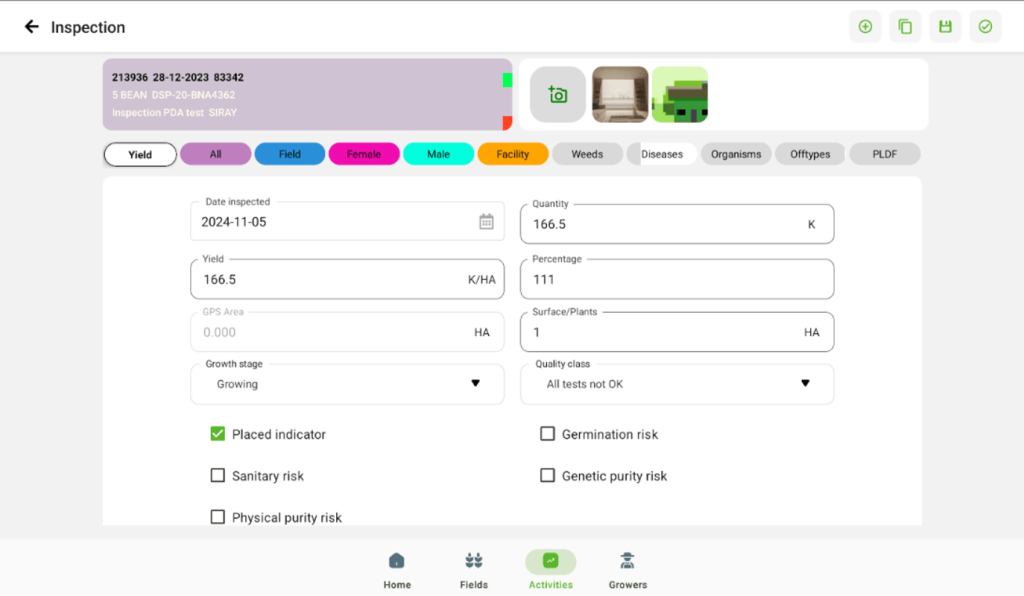Uncheck Placed indicator checkbox
1024x596 pixels.
(x=217, y=434)
